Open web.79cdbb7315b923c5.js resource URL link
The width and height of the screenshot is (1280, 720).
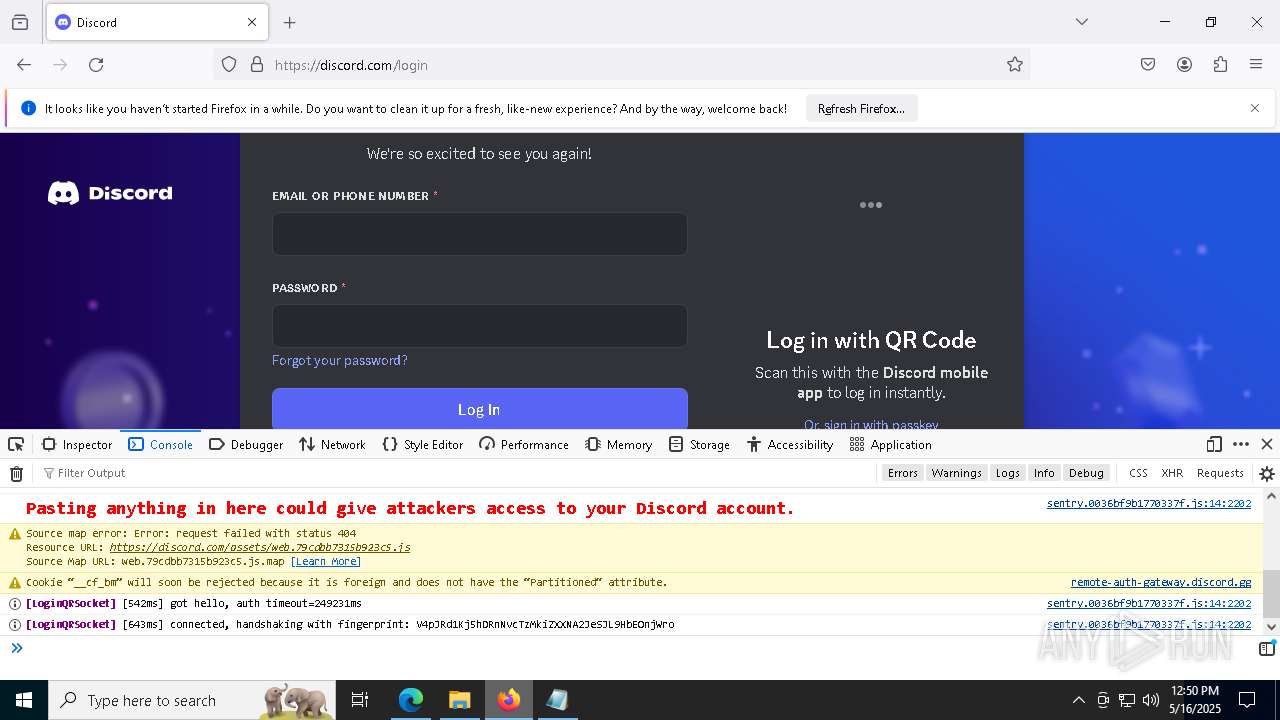[x=260, y=548]
